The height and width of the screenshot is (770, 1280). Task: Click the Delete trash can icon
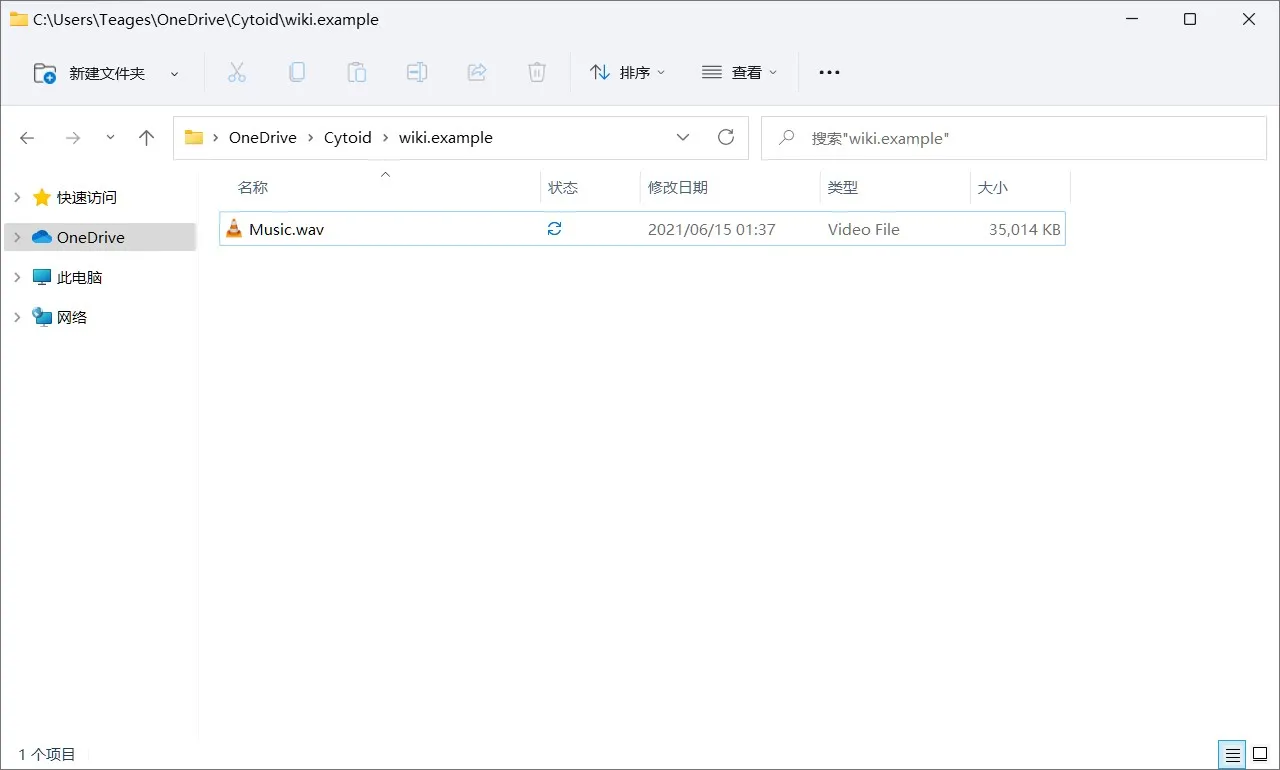[537, 73]
